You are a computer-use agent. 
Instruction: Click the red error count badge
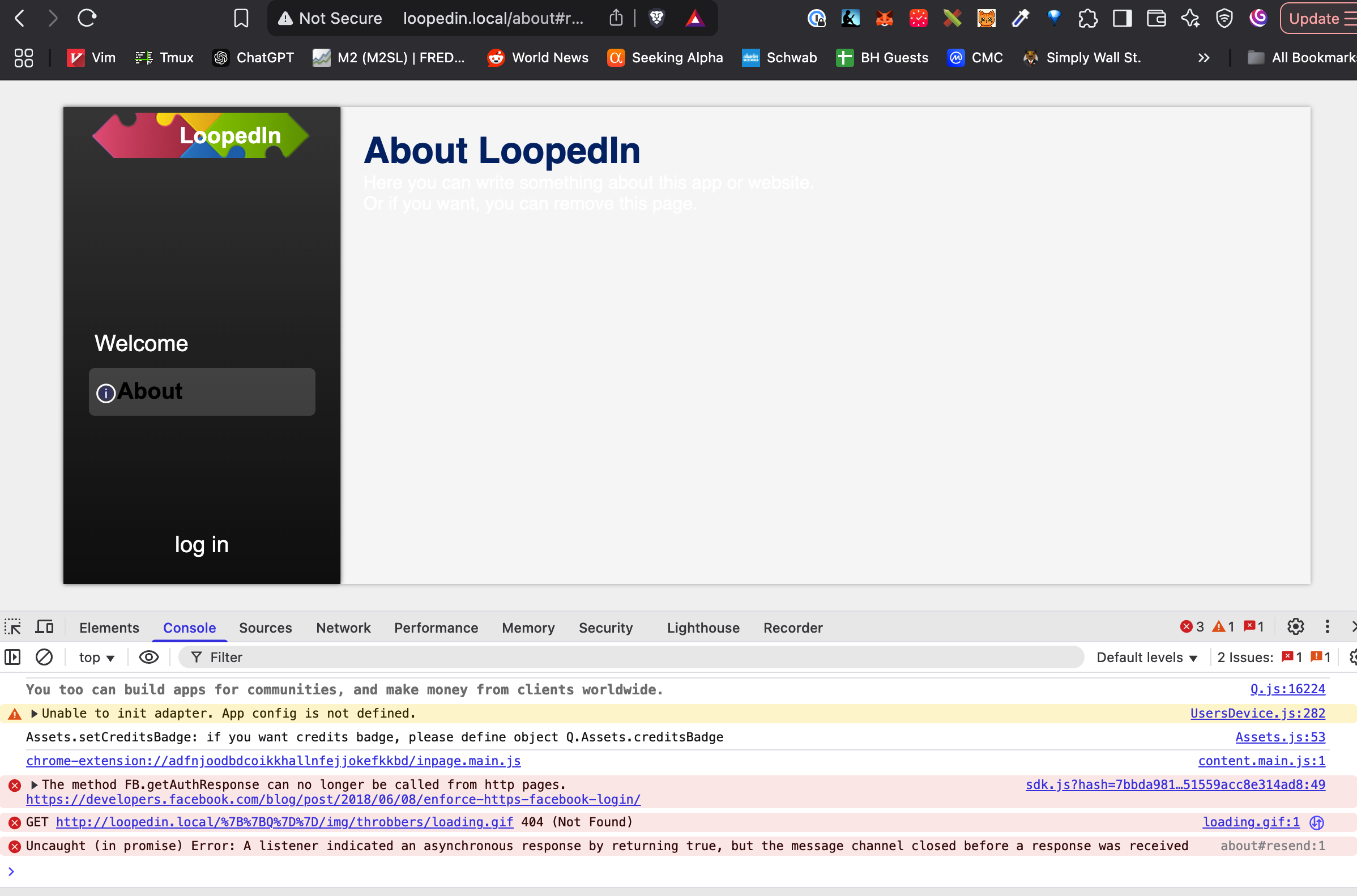1192,627
